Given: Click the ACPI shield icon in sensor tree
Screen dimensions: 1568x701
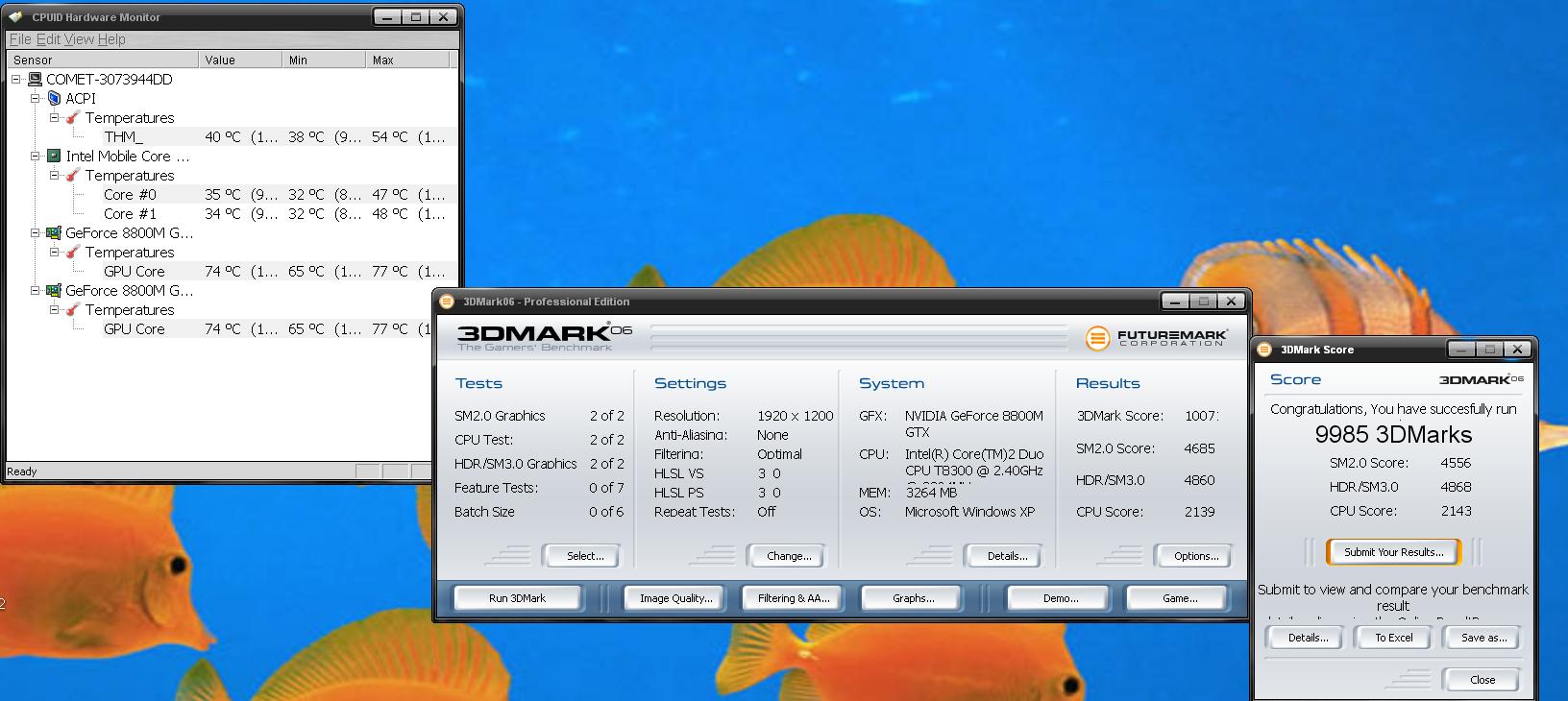Looking at the screenshot, I should [x=55, y=98].
